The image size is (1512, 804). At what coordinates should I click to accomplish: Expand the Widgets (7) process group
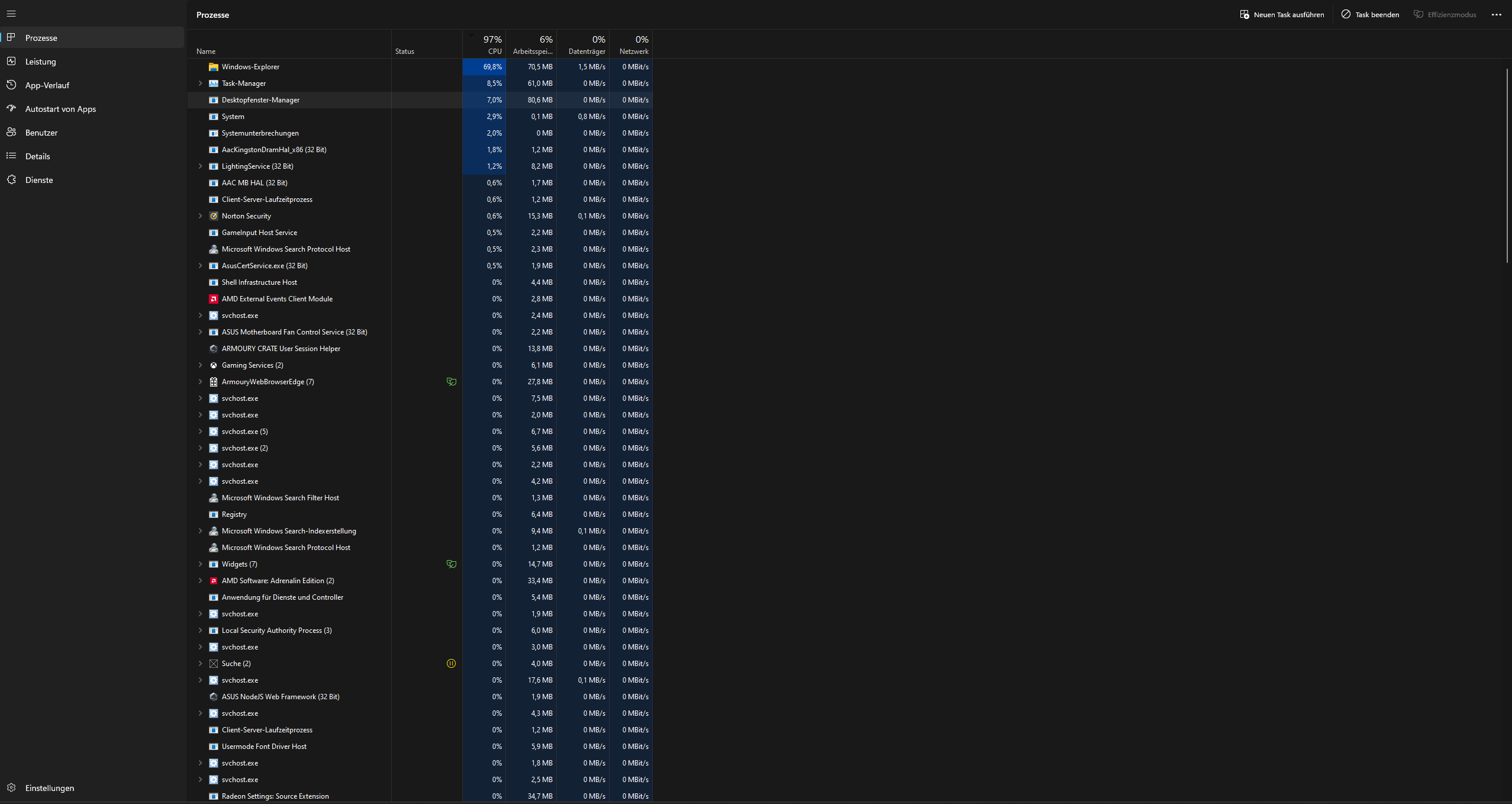pyautogui.click(x=200, y=564)
